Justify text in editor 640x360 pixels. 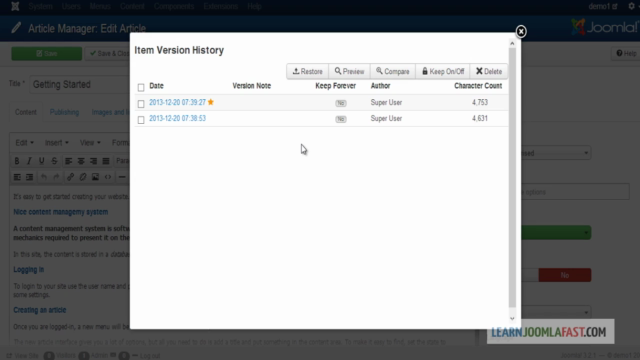106,161
